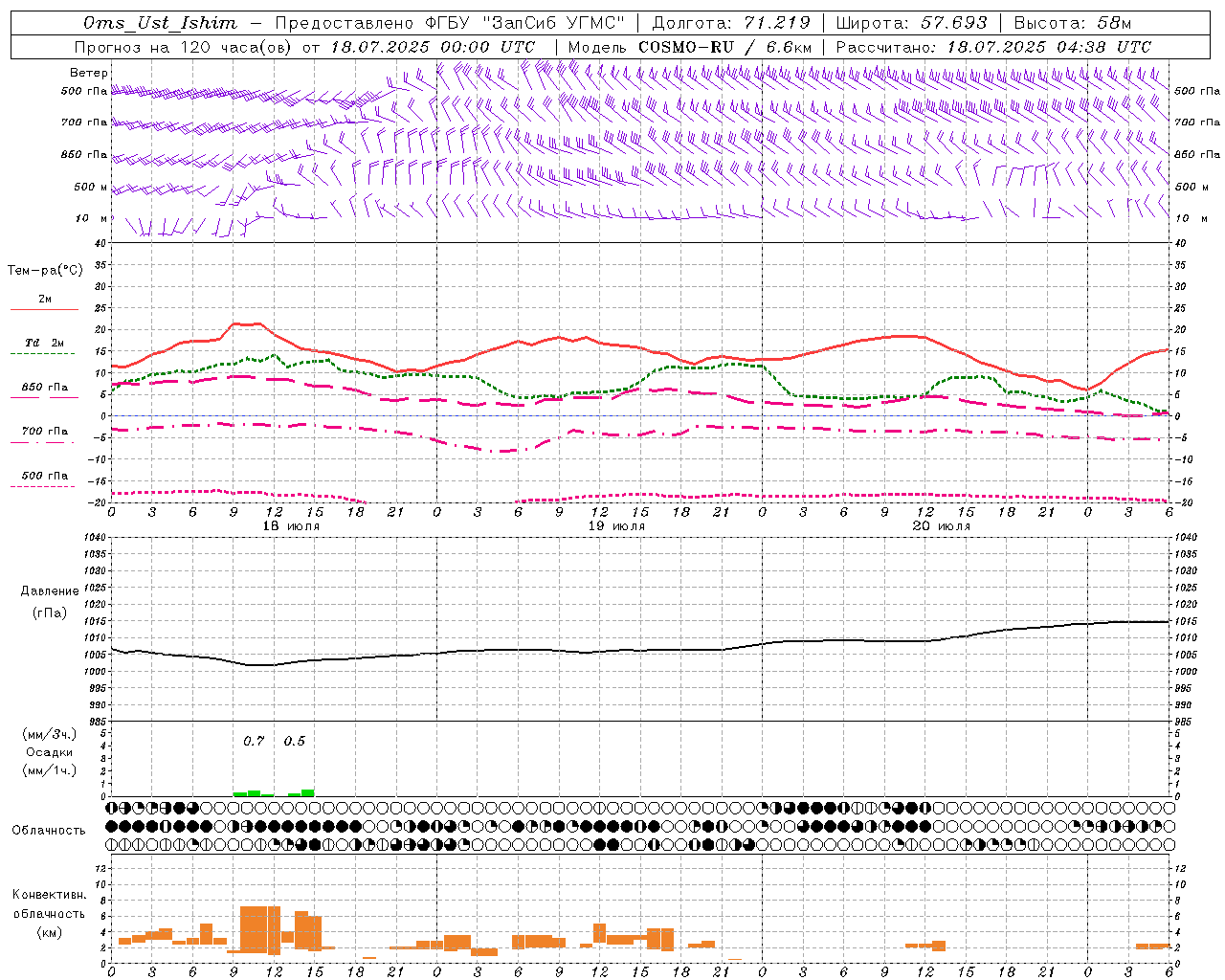This screenshot has width=1225, height=980.
Task: Click the Рассчитано: 18.07.2025 04:38 UTC text
Action: [993, 47]
